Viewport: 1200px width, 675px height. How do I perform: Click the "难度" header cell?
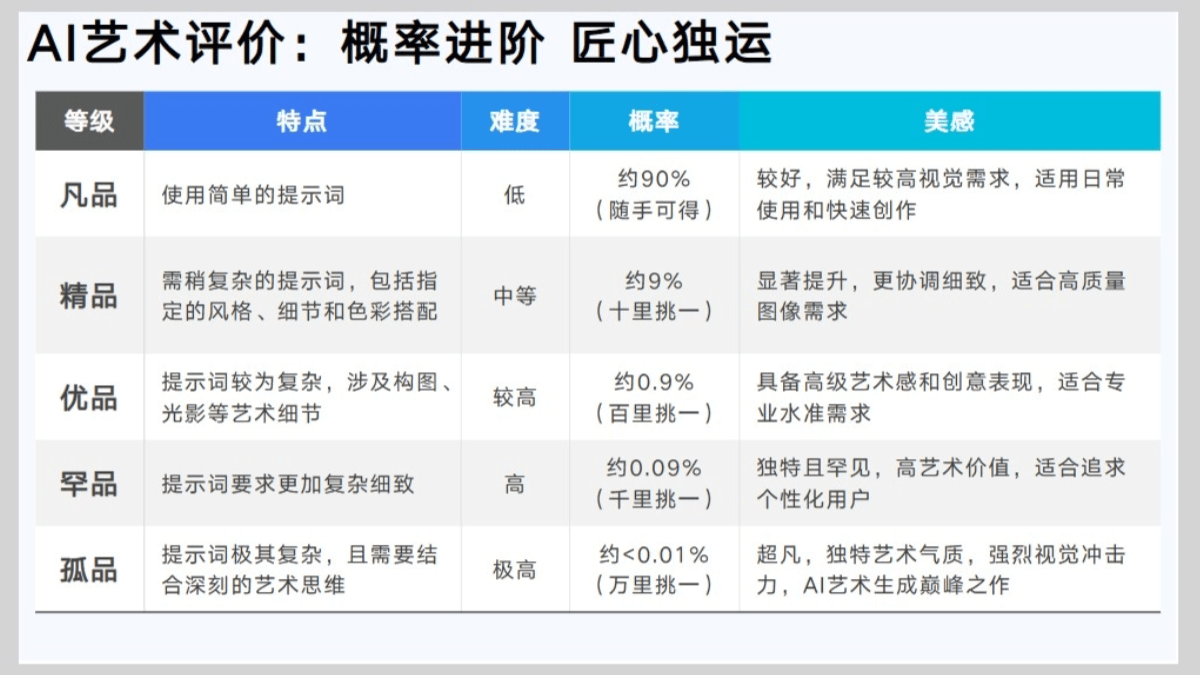(x=514, y=121)
